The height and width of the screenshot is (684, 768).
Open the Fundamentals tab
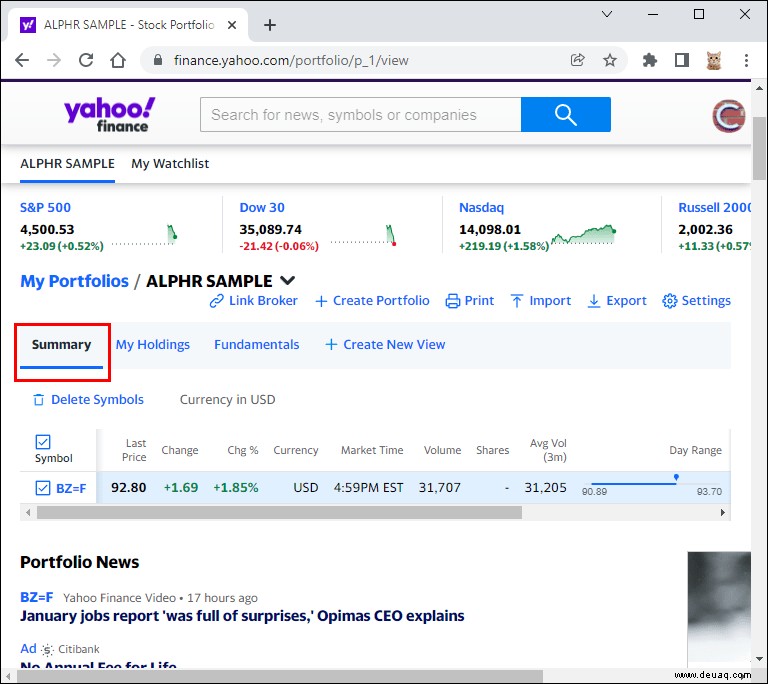[257, 344]
